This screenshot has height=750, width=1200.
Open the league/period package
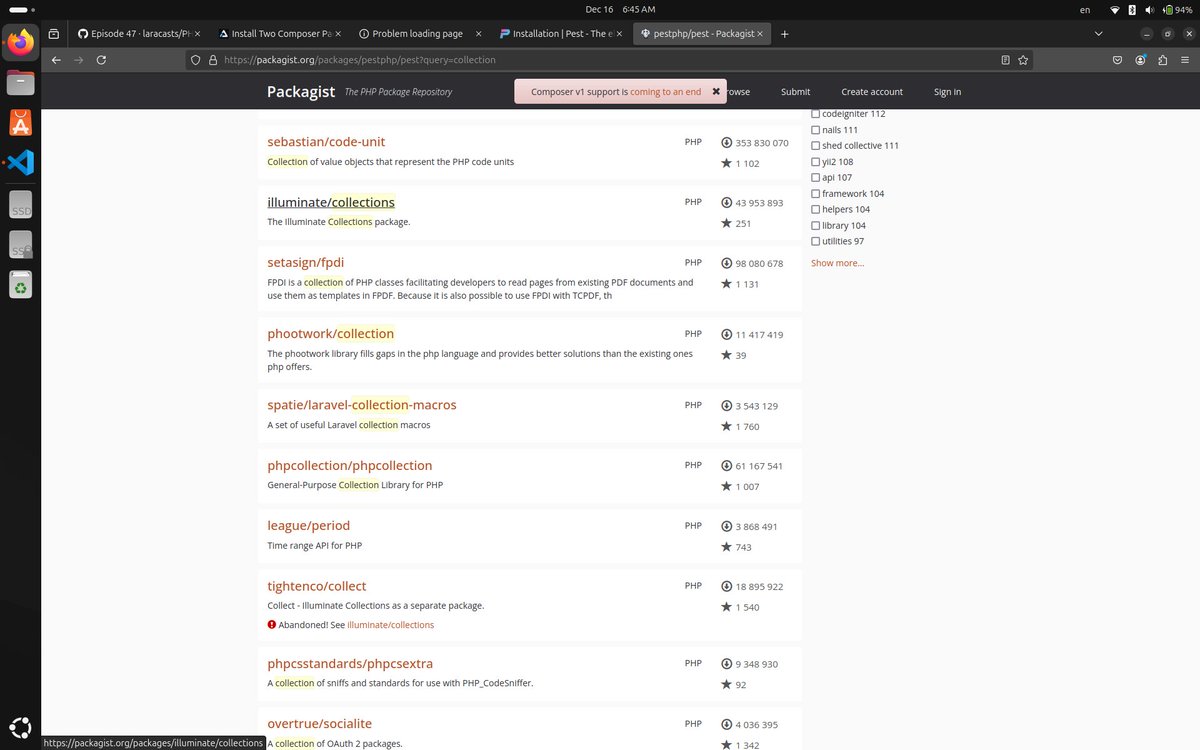tap(308, 525)
